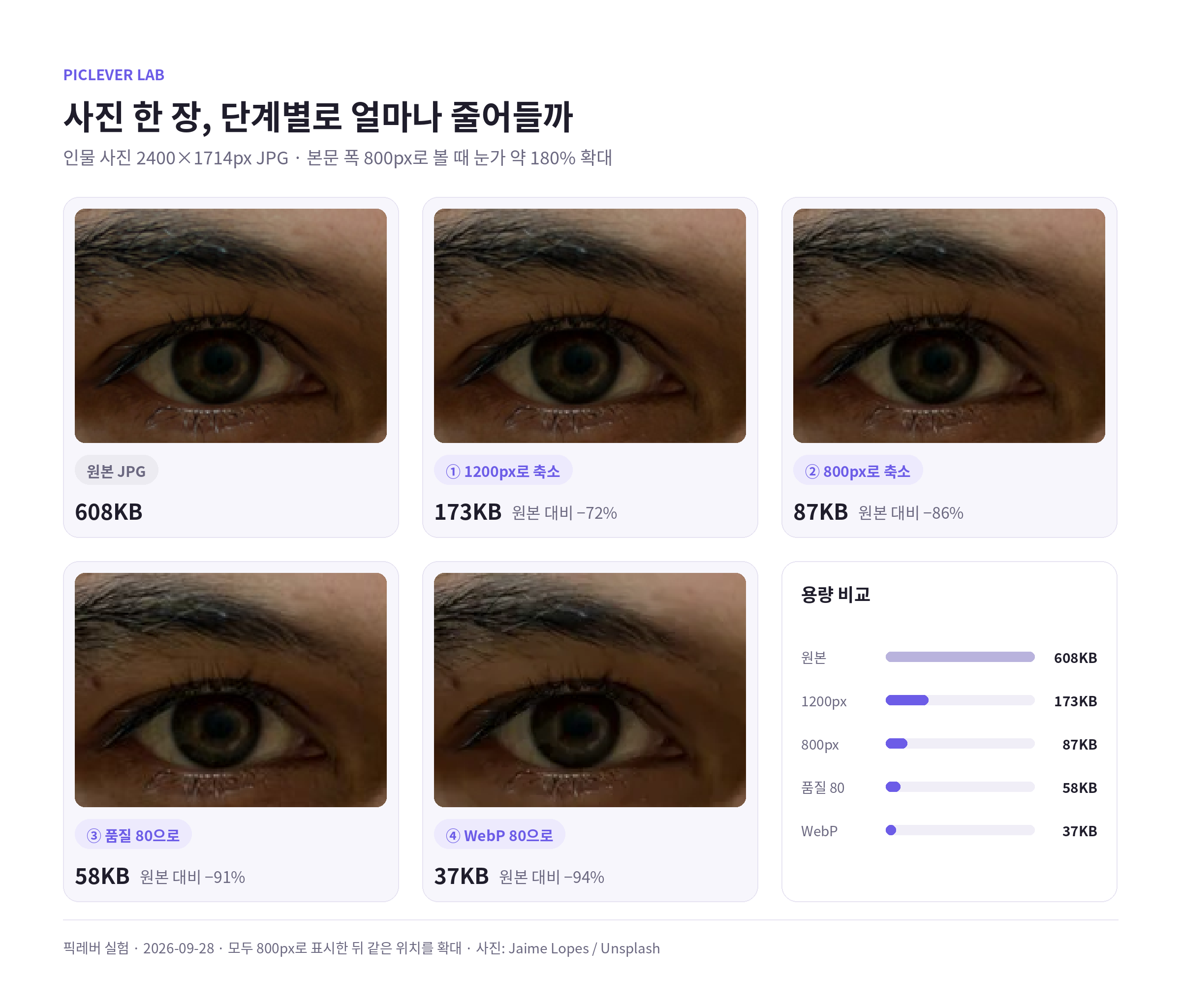The image size is (1181, 1008).
Task: Click the 원본 대비 −91% text
Action: [193, 878]
